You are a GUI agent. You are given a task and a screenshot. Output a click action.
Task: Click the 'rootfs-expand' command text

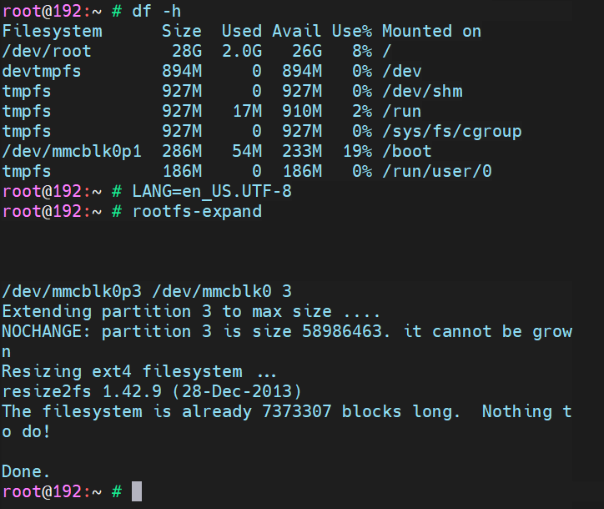[x=197, y=211]
